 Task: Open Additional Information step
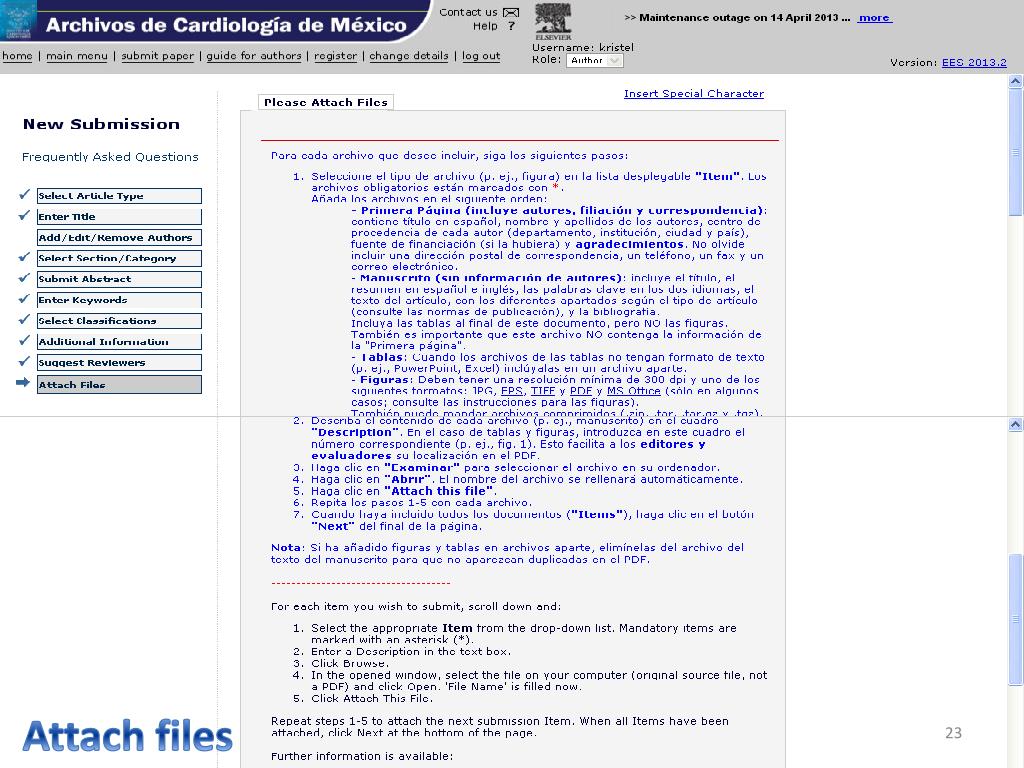coord(119,342)
